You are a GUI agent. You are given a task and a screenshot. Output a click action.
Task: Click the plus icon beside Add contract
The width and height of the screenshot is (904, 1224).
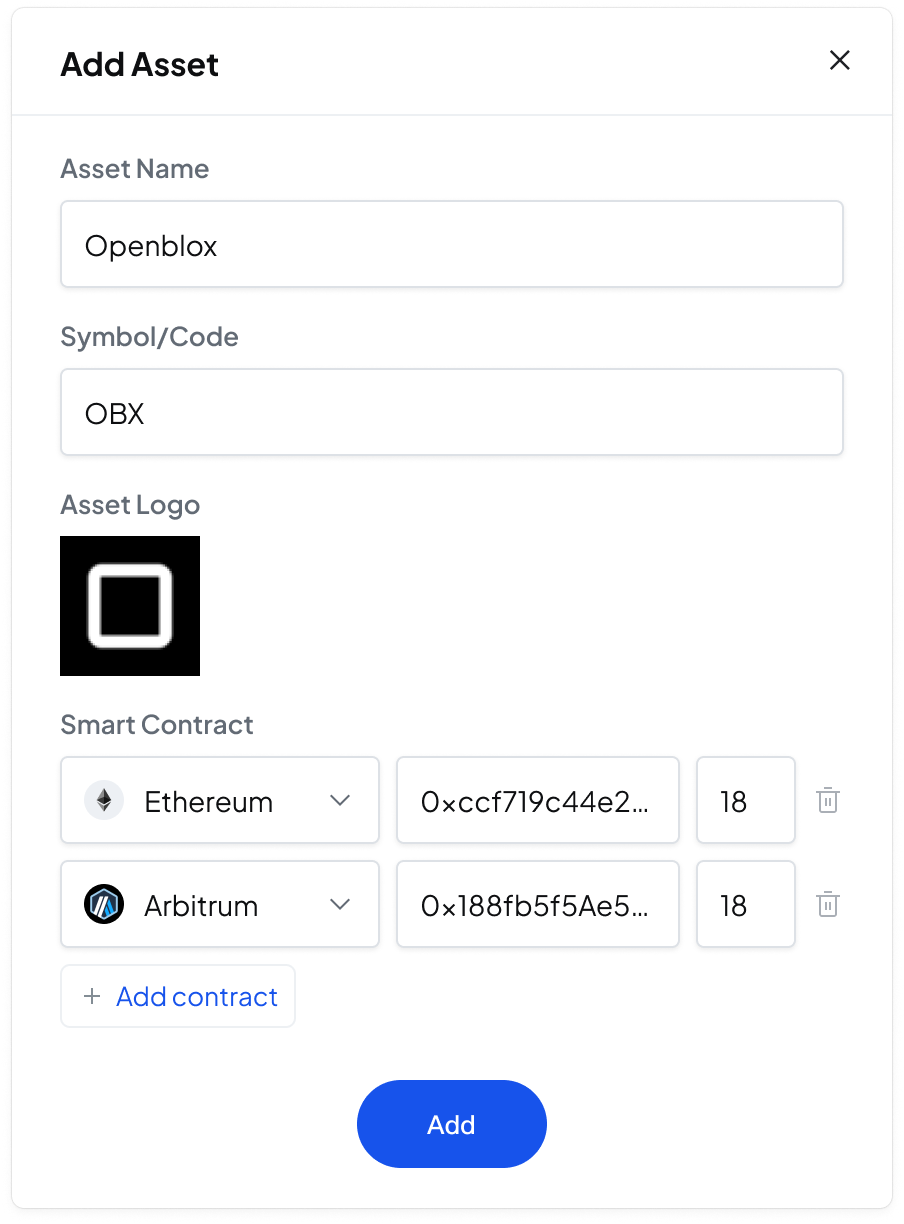pos(92,996)
